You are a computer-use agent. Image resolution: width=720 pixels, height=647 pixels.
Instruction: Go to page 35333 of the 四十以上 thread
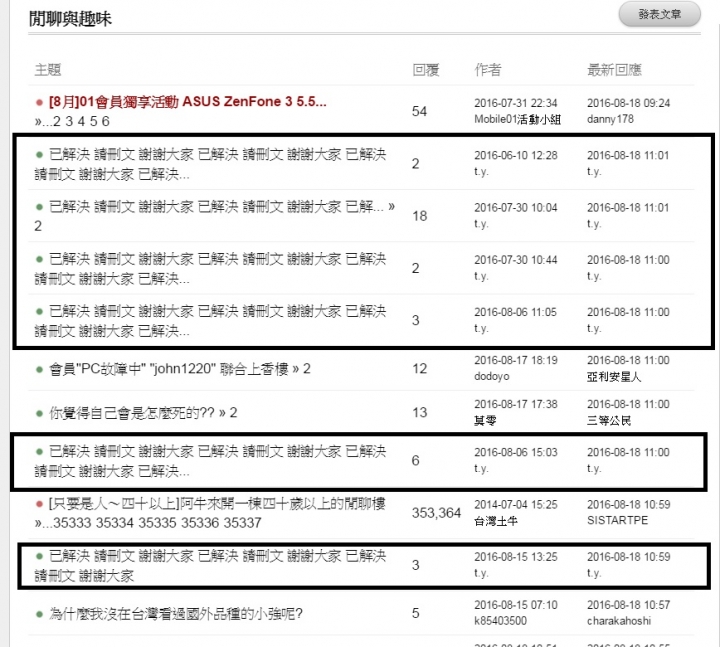point(73,523)
